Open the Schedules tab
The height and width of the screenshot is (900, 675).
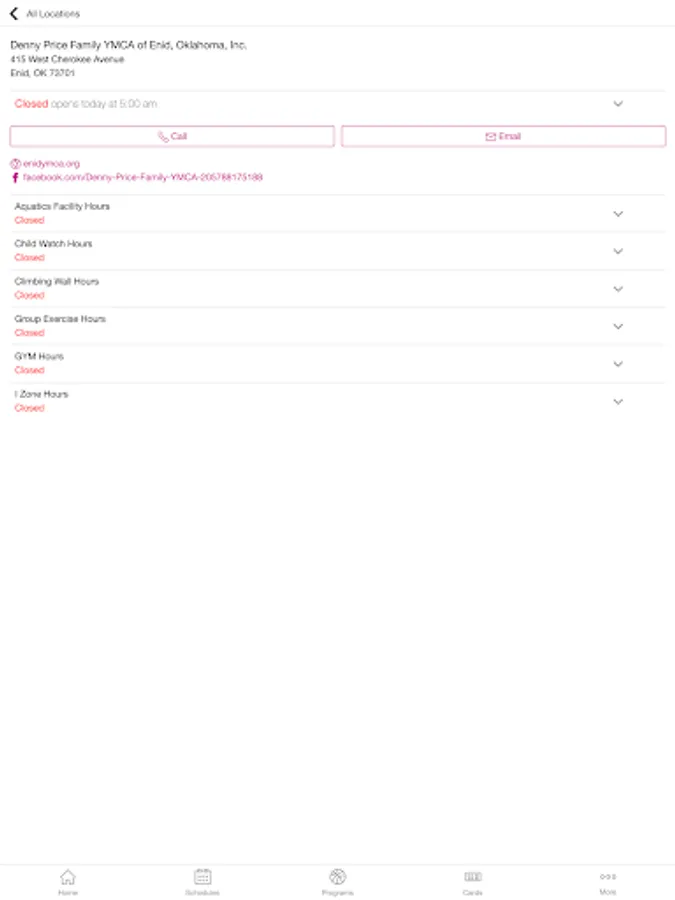(x=203, y=882)
